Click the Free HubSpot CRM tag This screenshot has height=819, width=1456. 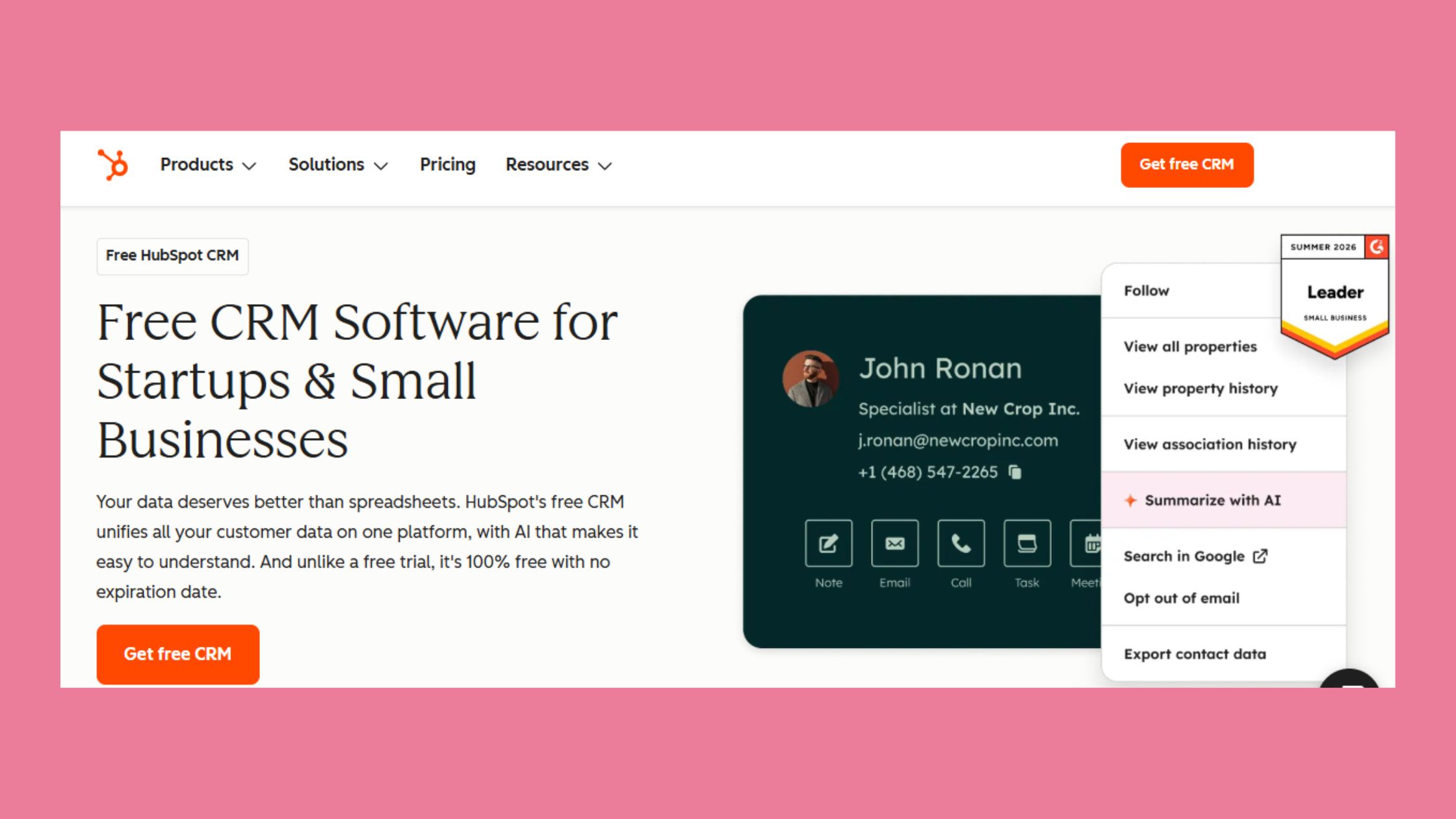172,256
